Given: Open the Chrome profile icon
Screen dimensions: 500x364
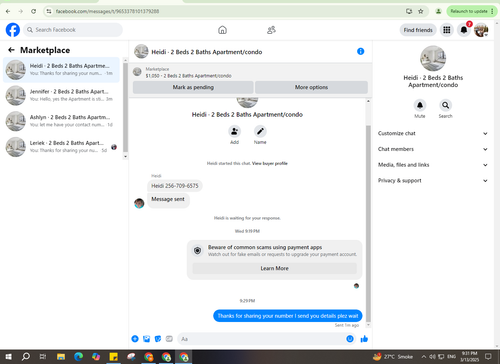Looking at the screenshot, I should pyautogui.click(x=438, y=11).
